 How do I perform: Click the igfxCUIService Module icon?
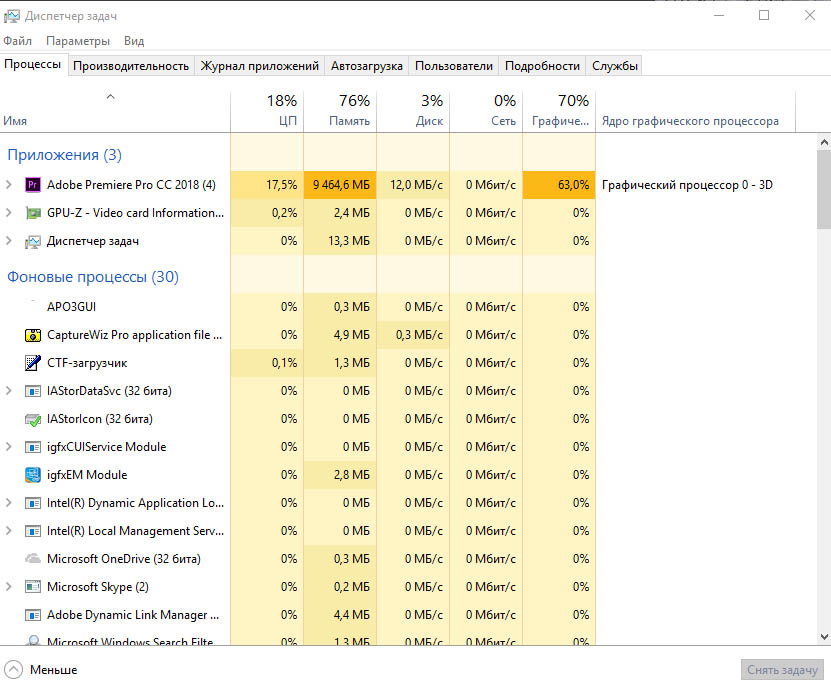tap(33, 447)
